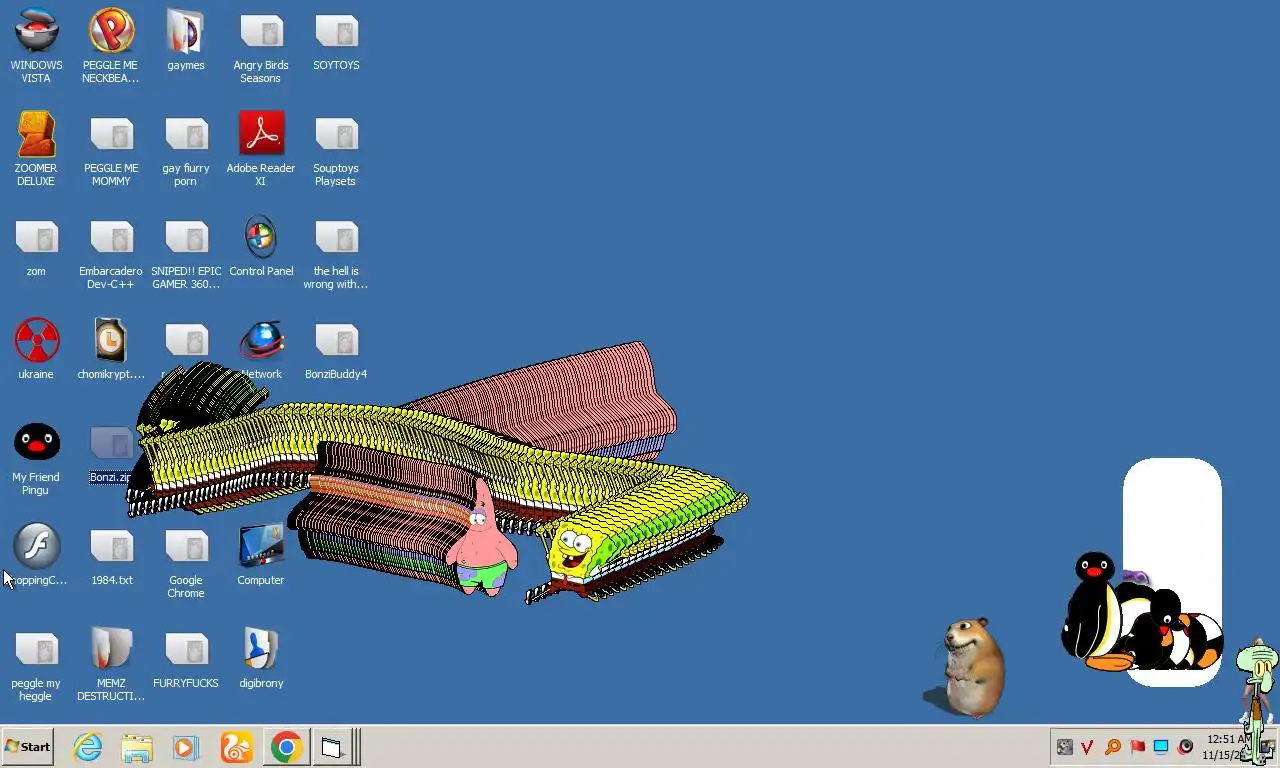Open the Flash shortcut icon
This screenshot has width=1280, height=768.
click(x=36, y=555)
